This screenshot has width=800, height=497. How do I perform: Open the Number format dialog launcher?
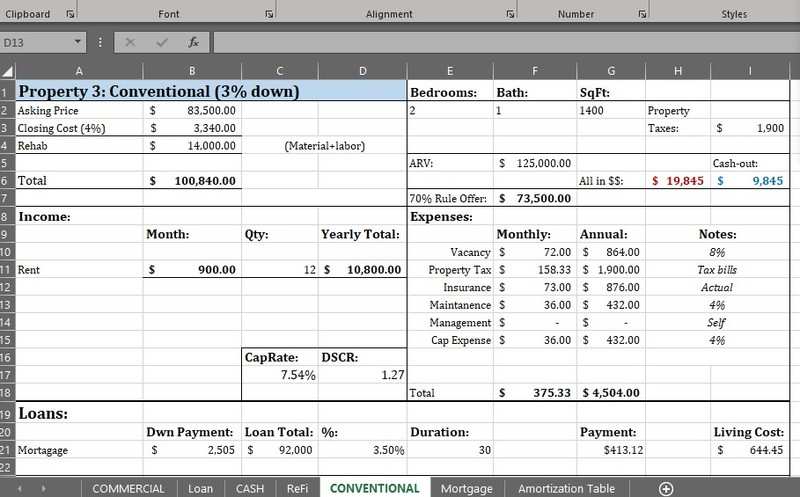(x=638, y=15)
